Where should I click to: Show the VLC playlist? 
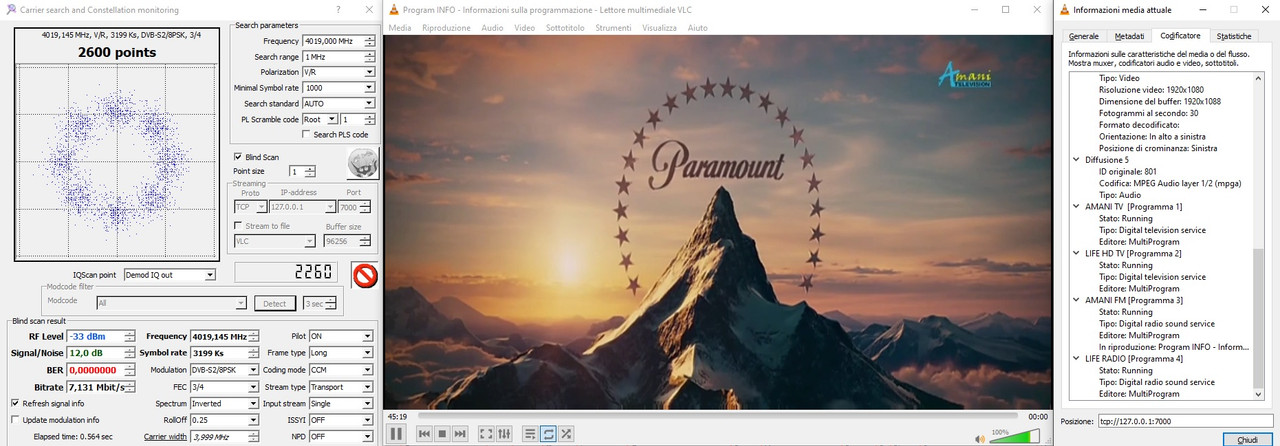(530, 433)
